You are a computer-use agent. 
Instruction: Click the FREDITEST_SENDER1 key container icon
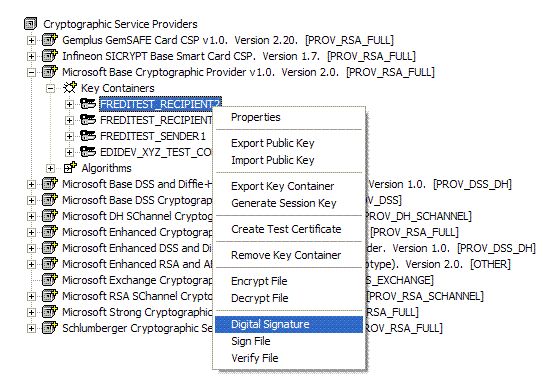(88, 136)
